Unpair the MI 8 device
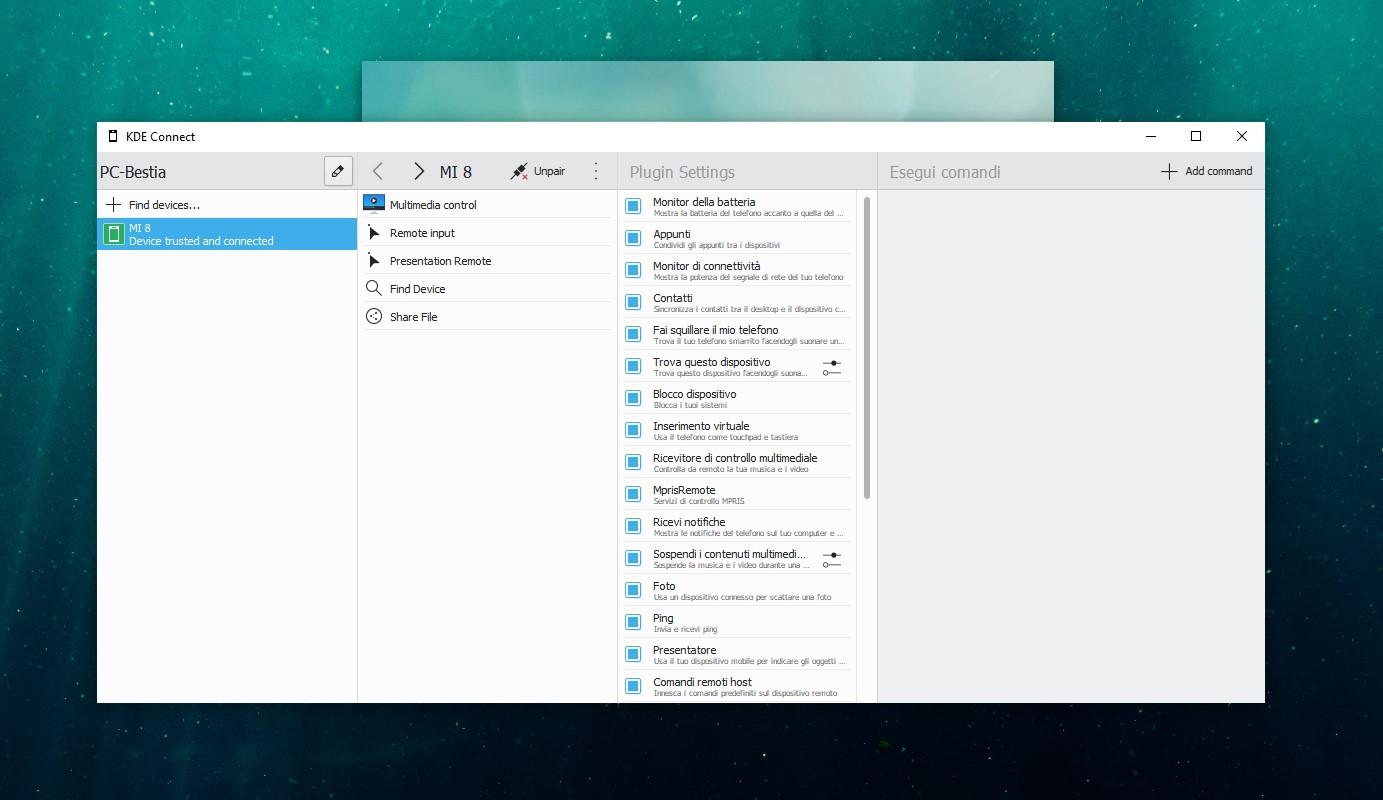 (x=538, y=171)
